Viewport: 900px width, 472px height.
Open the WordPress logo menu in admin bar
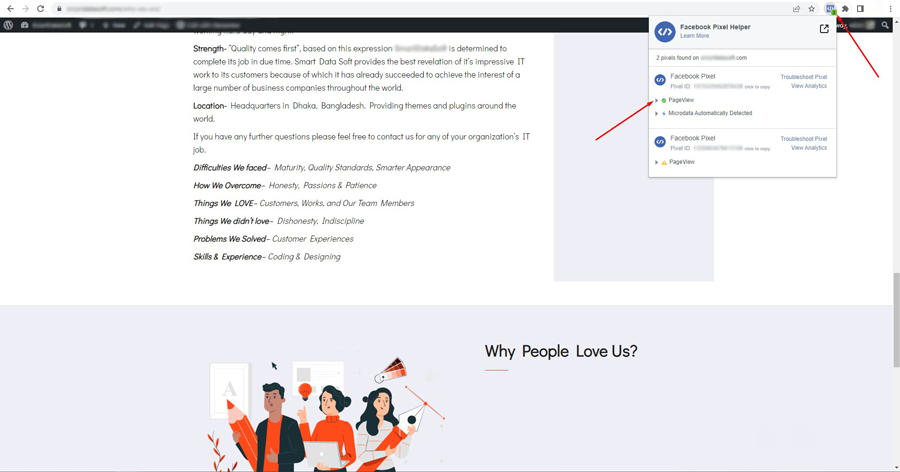pyautogui.click(x=8, y=25)
